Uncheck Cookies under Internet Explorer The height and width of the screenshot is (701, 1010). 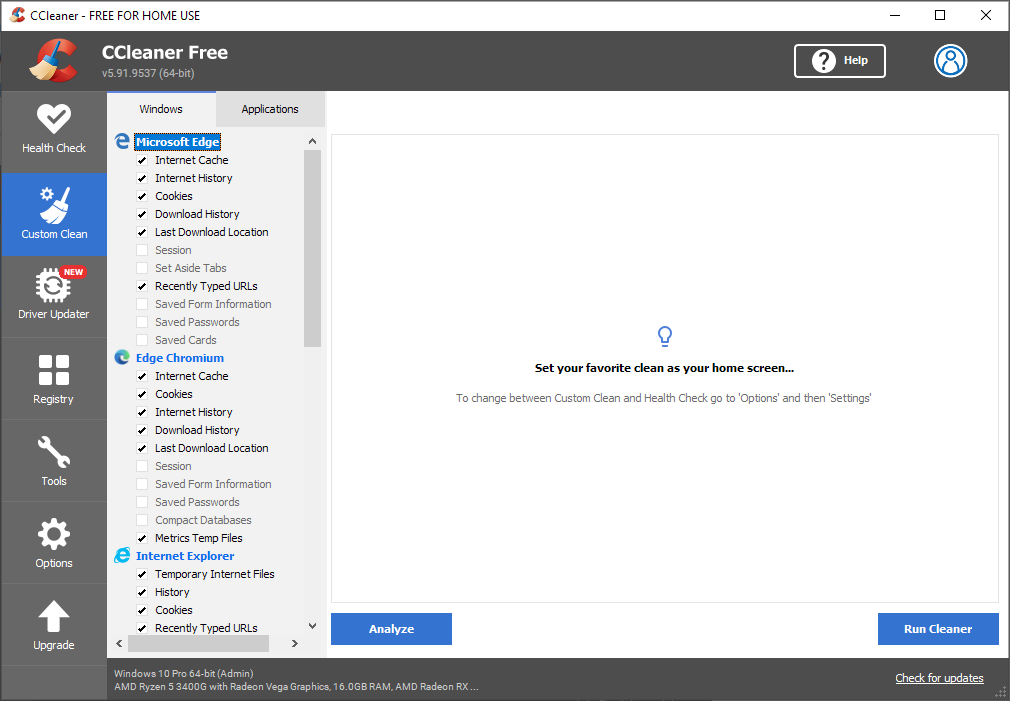[142, 610]
